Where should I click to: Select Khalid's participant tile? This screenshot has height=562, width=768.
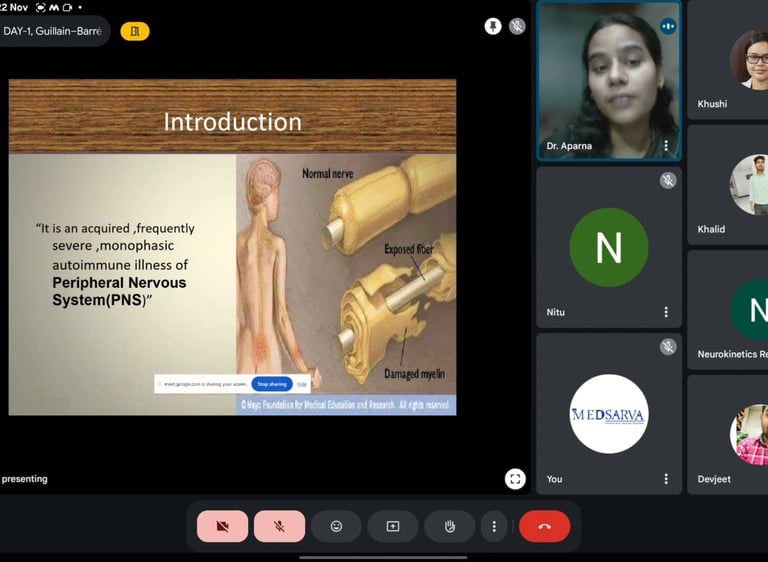(x=728, y=185)
